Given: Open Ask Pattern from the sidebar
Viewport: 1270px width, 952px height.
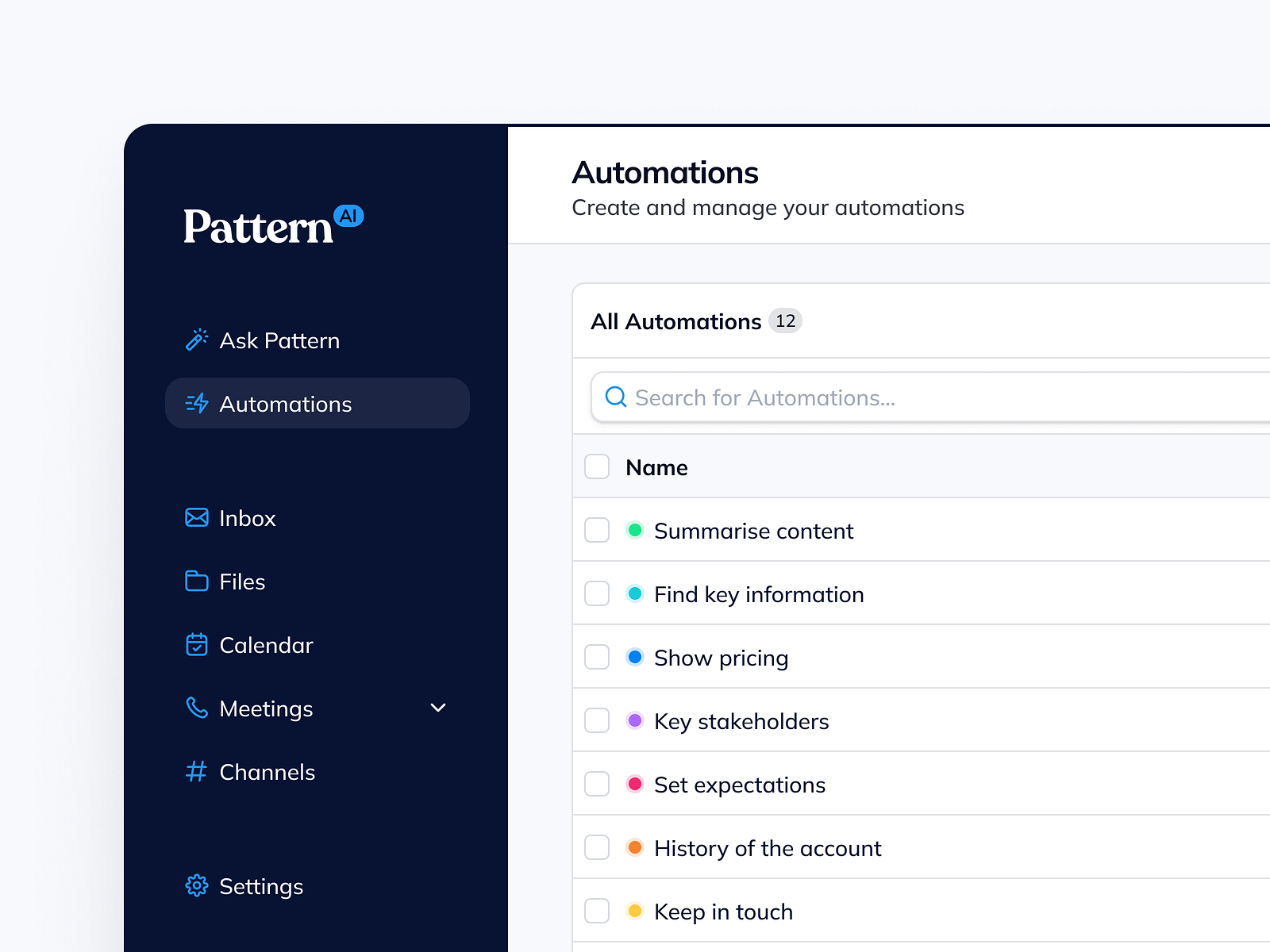Looking at the screenshot, I should (317, 340).
